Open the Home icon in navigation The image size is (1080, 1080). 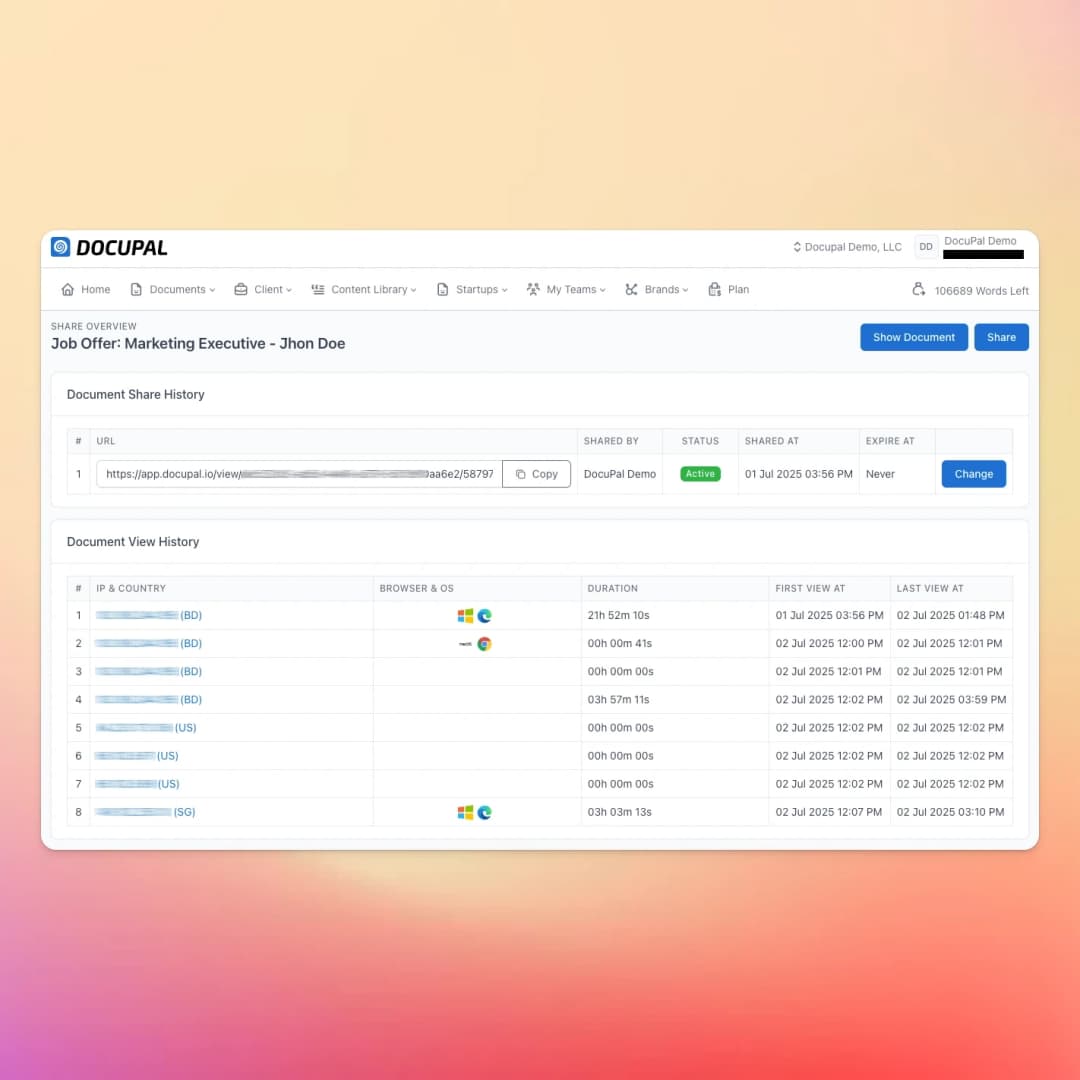pyautogui.click(x=67, y=289)
